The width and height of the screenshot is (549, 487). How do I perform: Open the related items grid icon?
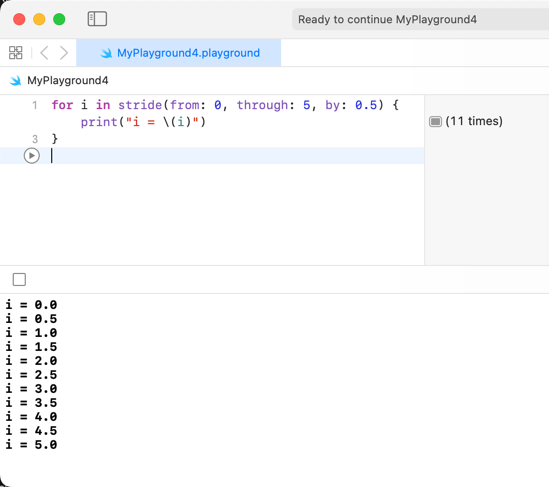[15, 53]
